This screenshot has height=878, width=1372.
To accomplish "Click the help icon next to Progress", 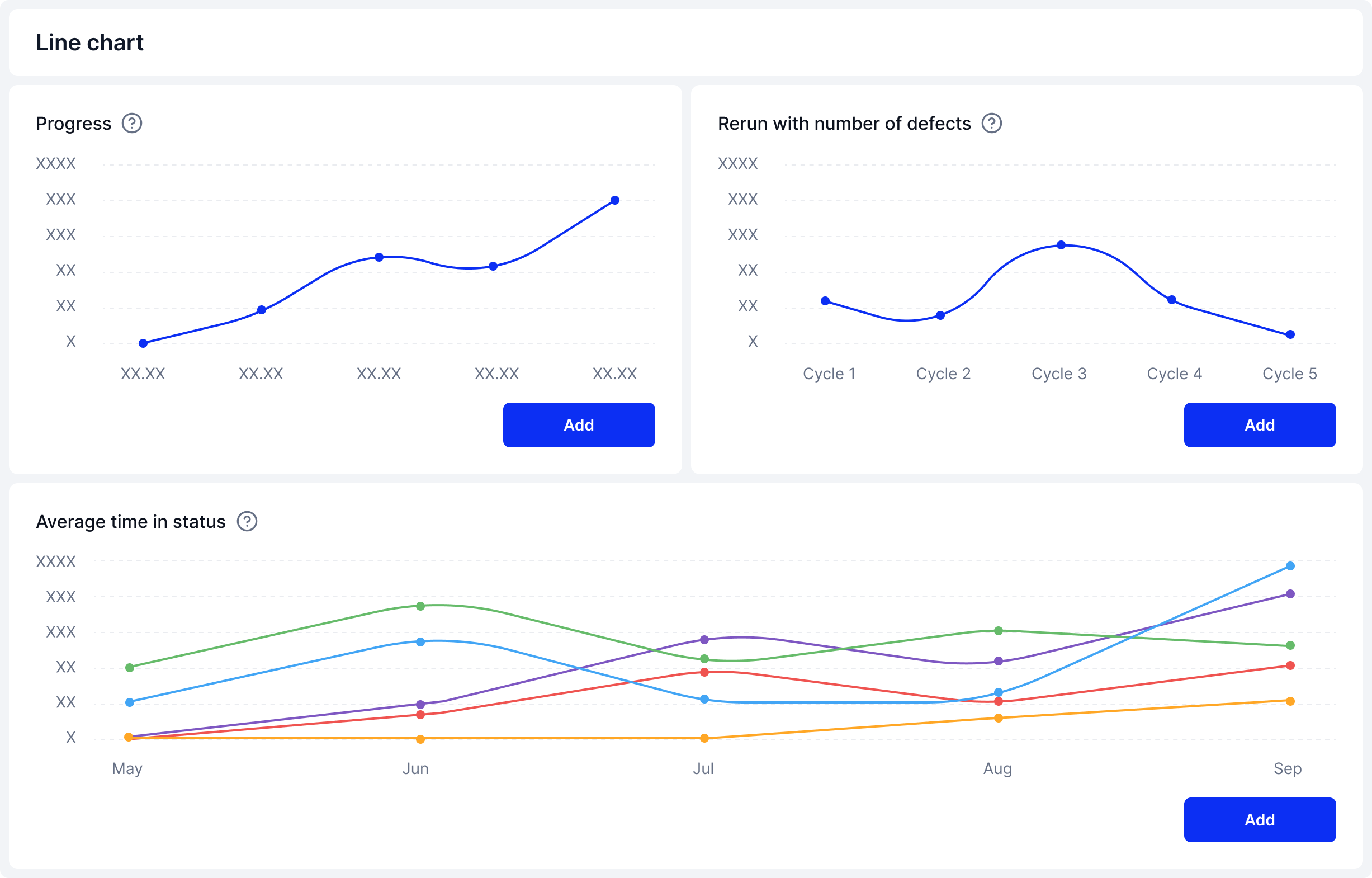I will (132, 123).
